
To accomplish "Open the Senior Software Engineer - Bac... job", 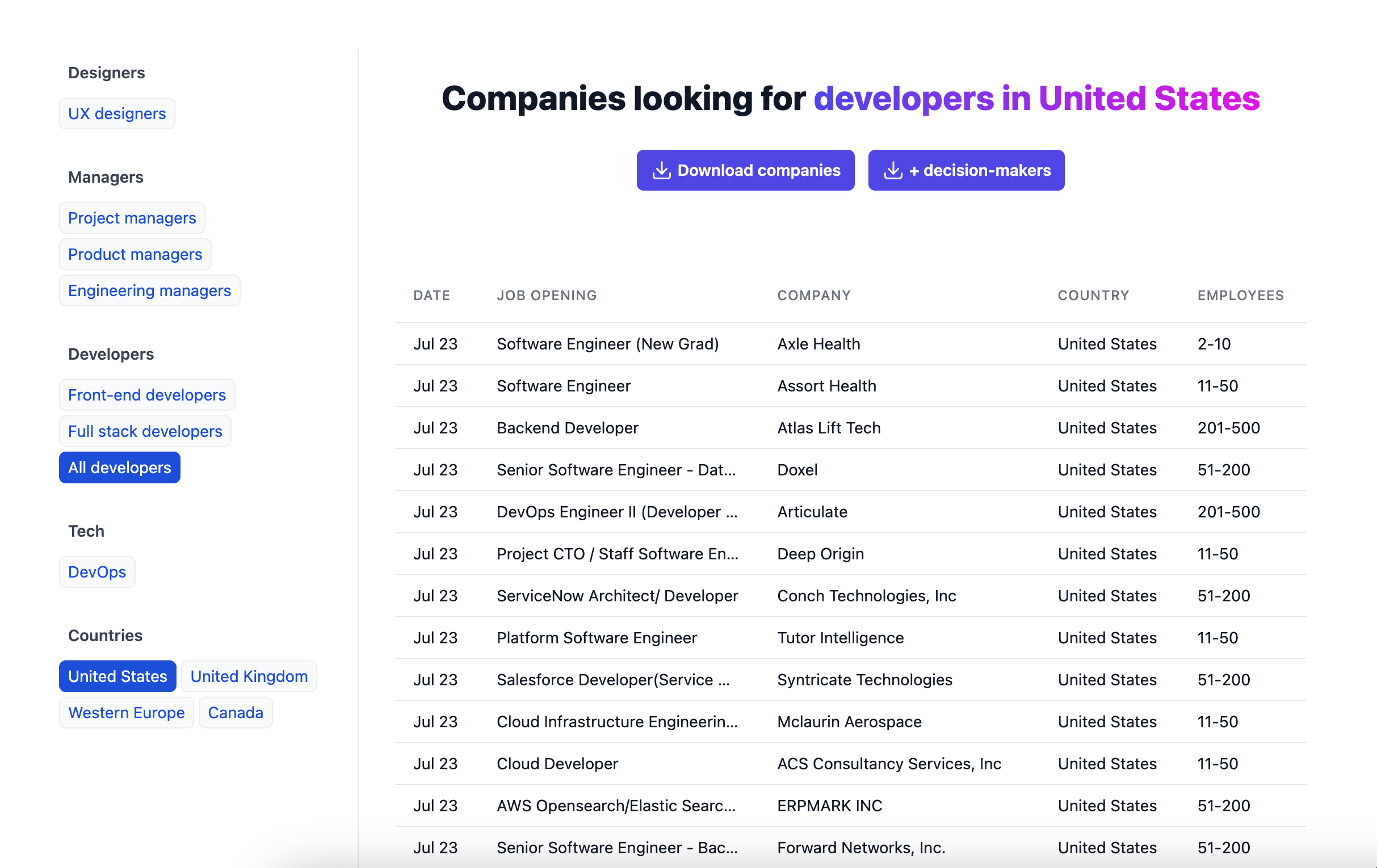I will [x=617, y=848].
